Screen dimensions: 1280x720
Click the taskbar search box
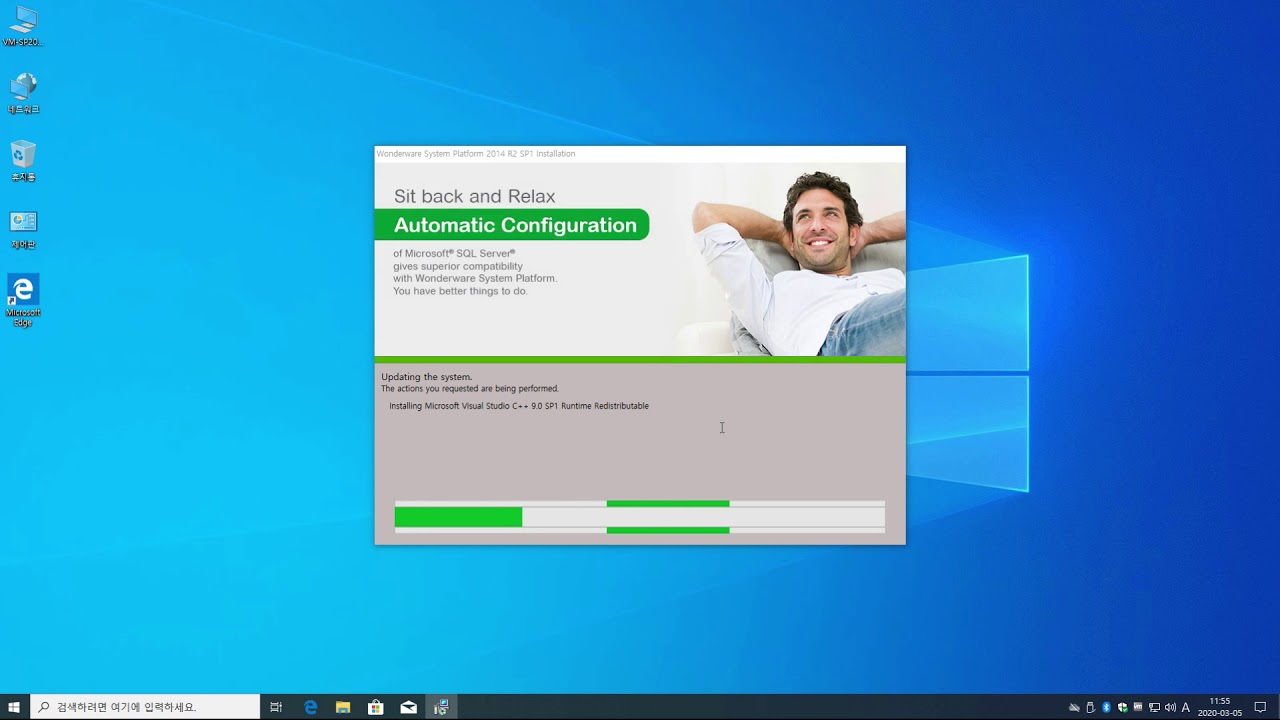[x=145, y=707]
